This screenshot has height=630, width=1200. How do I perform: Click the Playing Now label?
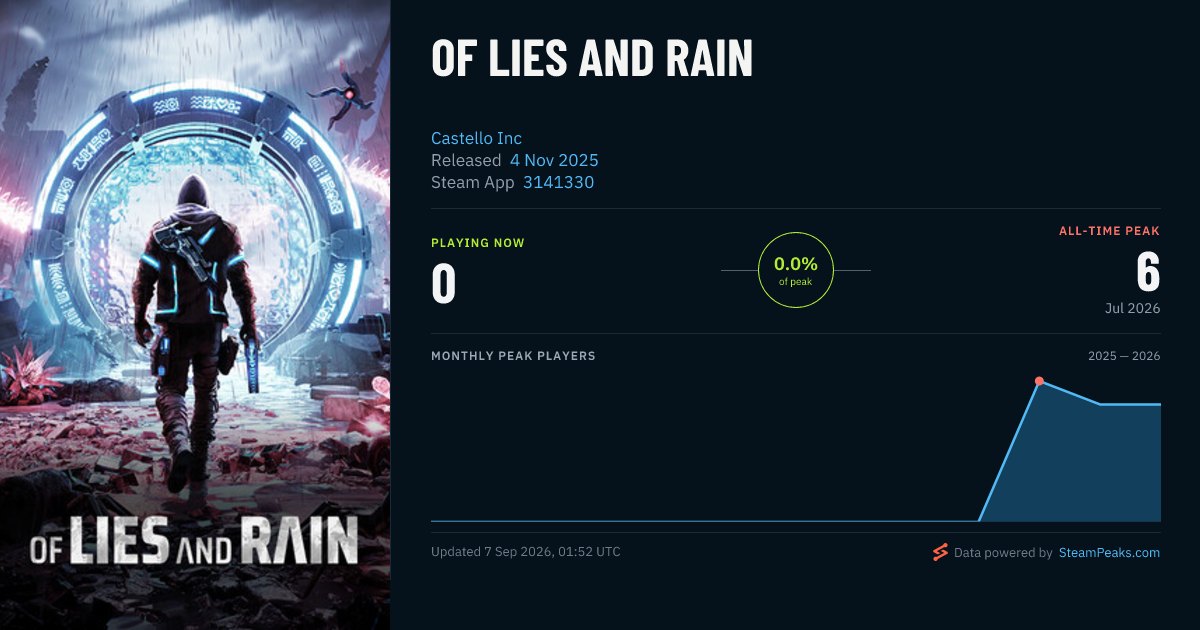[x=478, y=243]
